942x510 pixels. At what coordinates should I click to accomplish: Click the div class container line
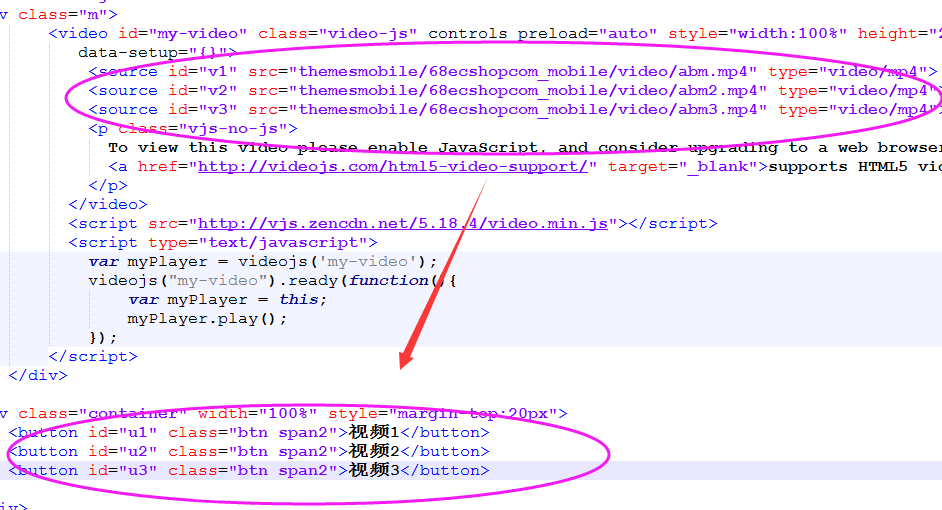[284, 414]
